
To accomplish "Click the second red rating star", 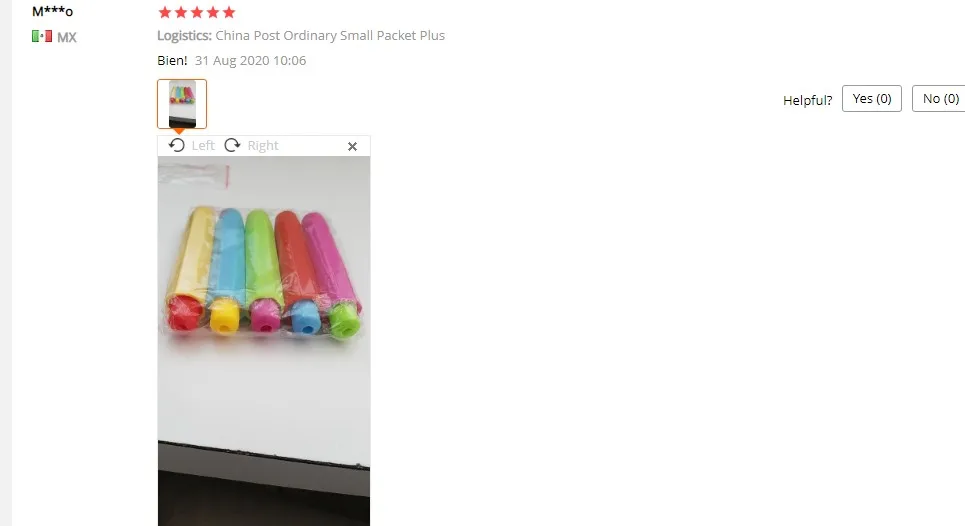I will [181, 12].
